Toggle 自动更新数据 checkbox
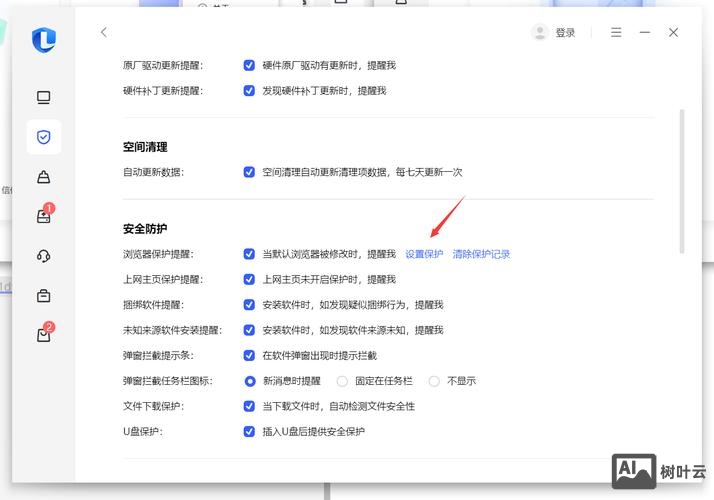 click(249, 172)
